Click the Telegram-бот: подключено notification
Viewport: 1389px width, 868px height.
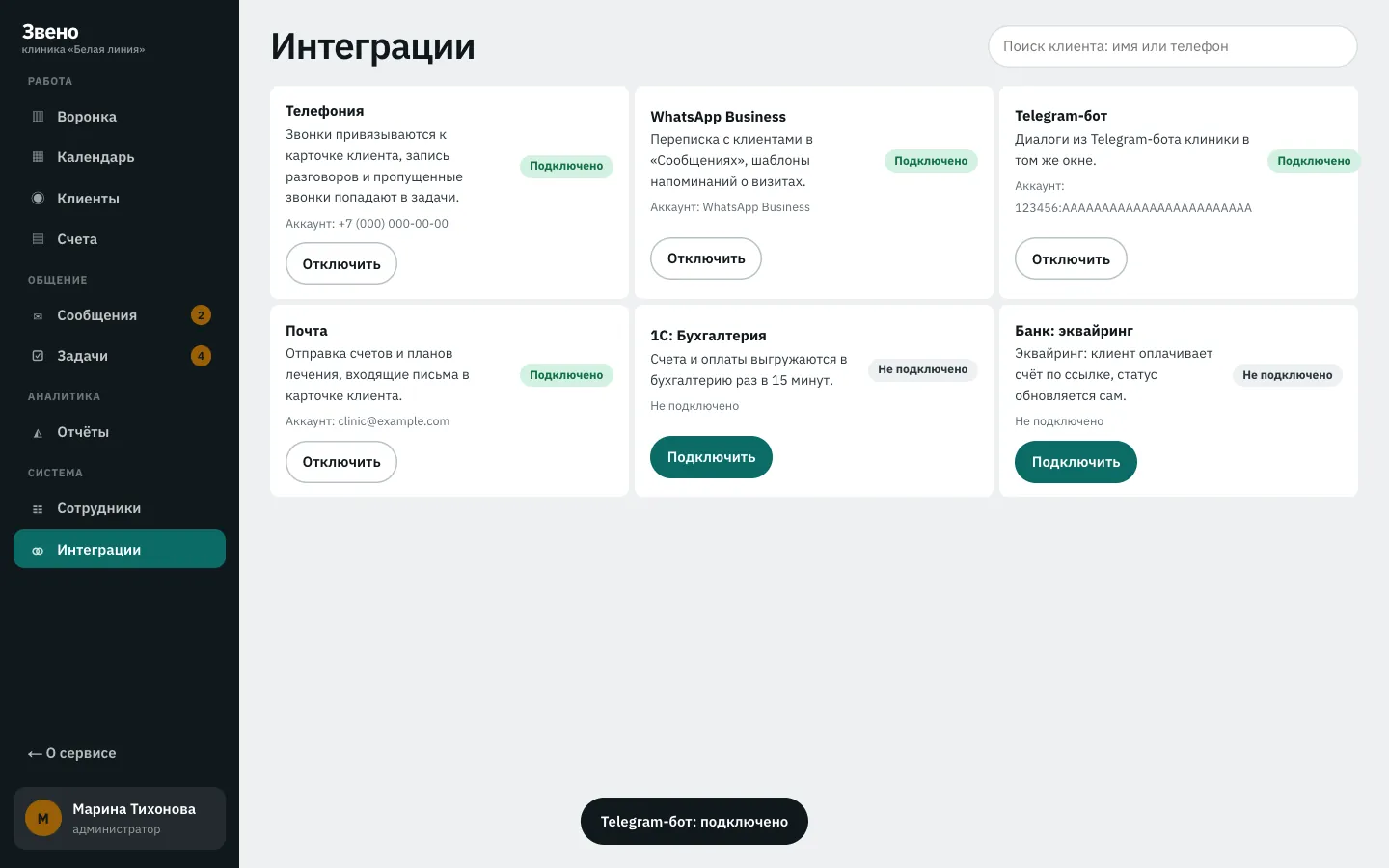694,822
